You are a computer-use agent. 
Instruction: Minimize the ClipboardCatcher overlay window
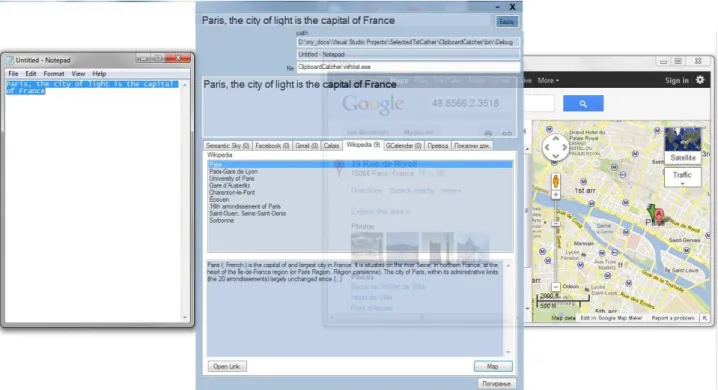498,7
